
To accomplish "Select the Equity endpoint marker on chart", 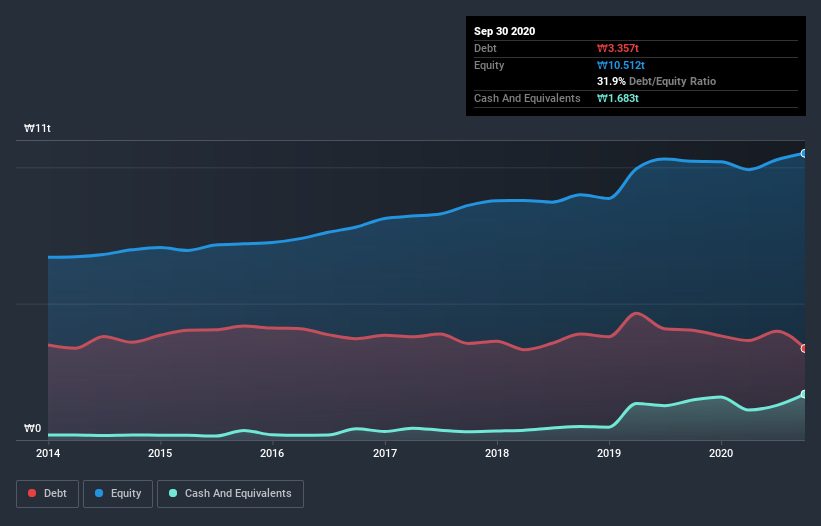I will [804, 153].
